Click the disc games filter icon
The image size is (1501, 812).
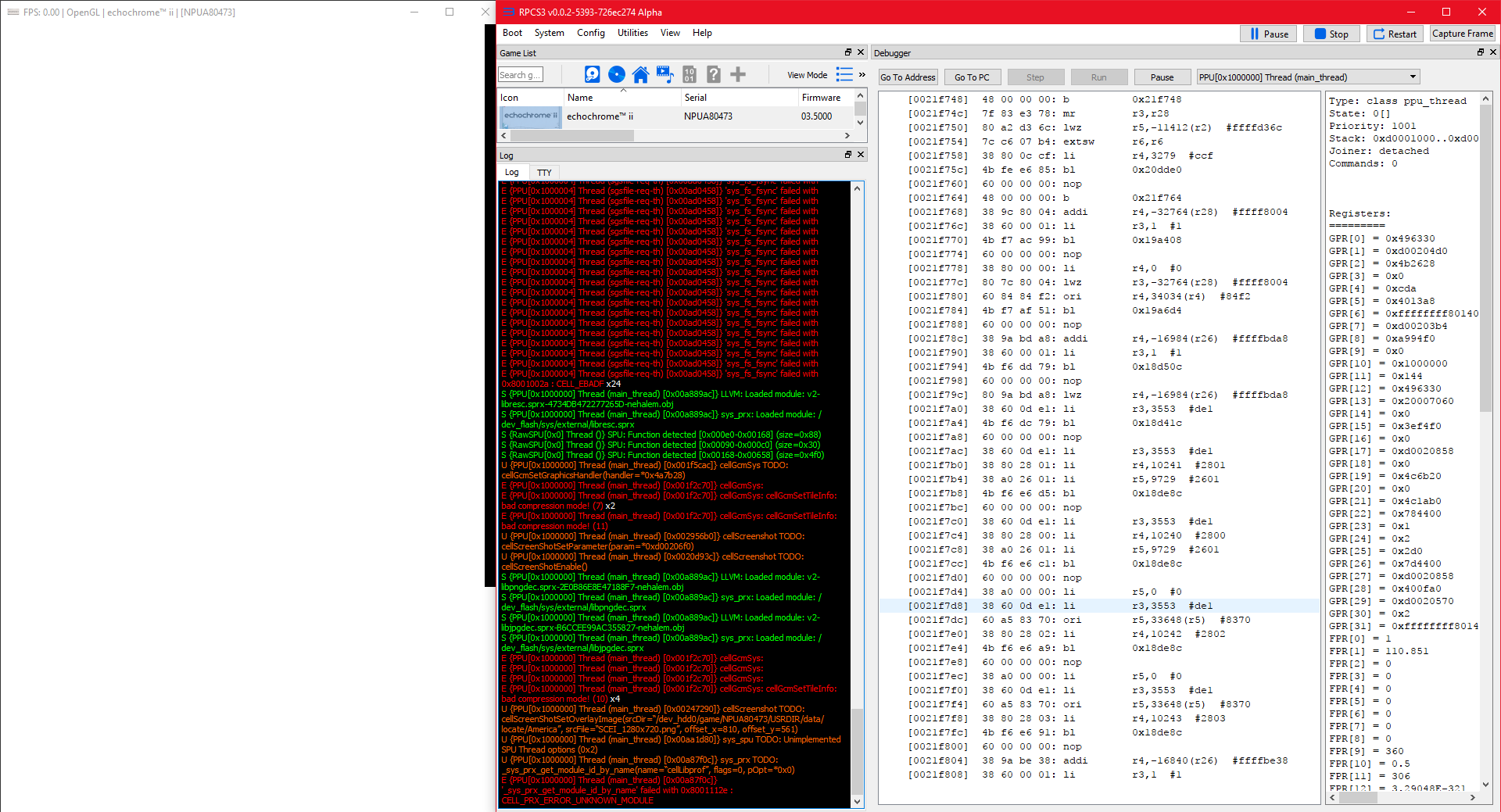coord(617,74)
